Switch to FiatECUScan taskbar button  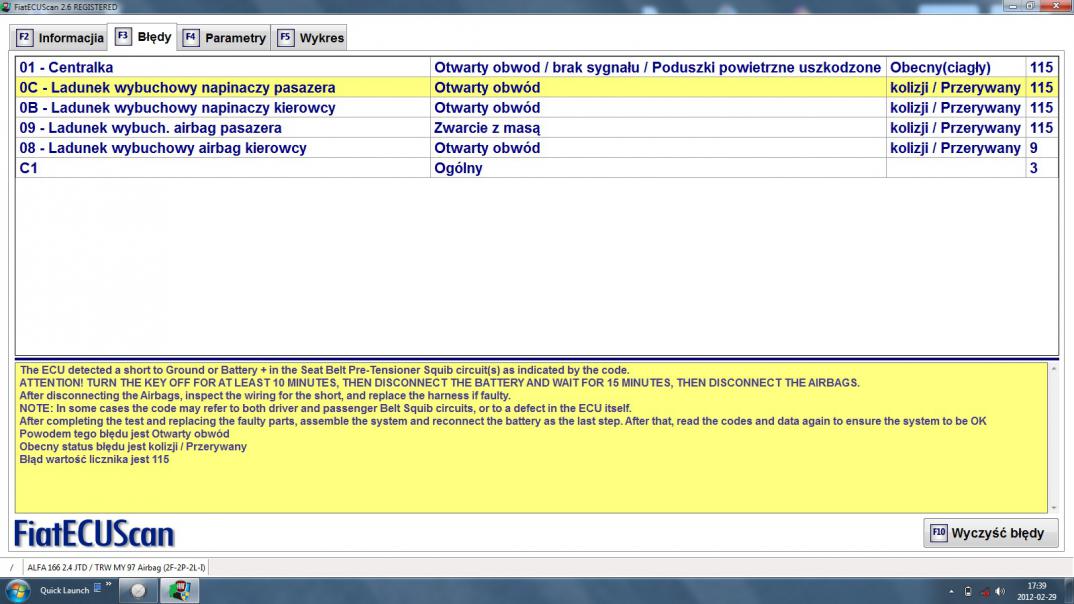179,590
